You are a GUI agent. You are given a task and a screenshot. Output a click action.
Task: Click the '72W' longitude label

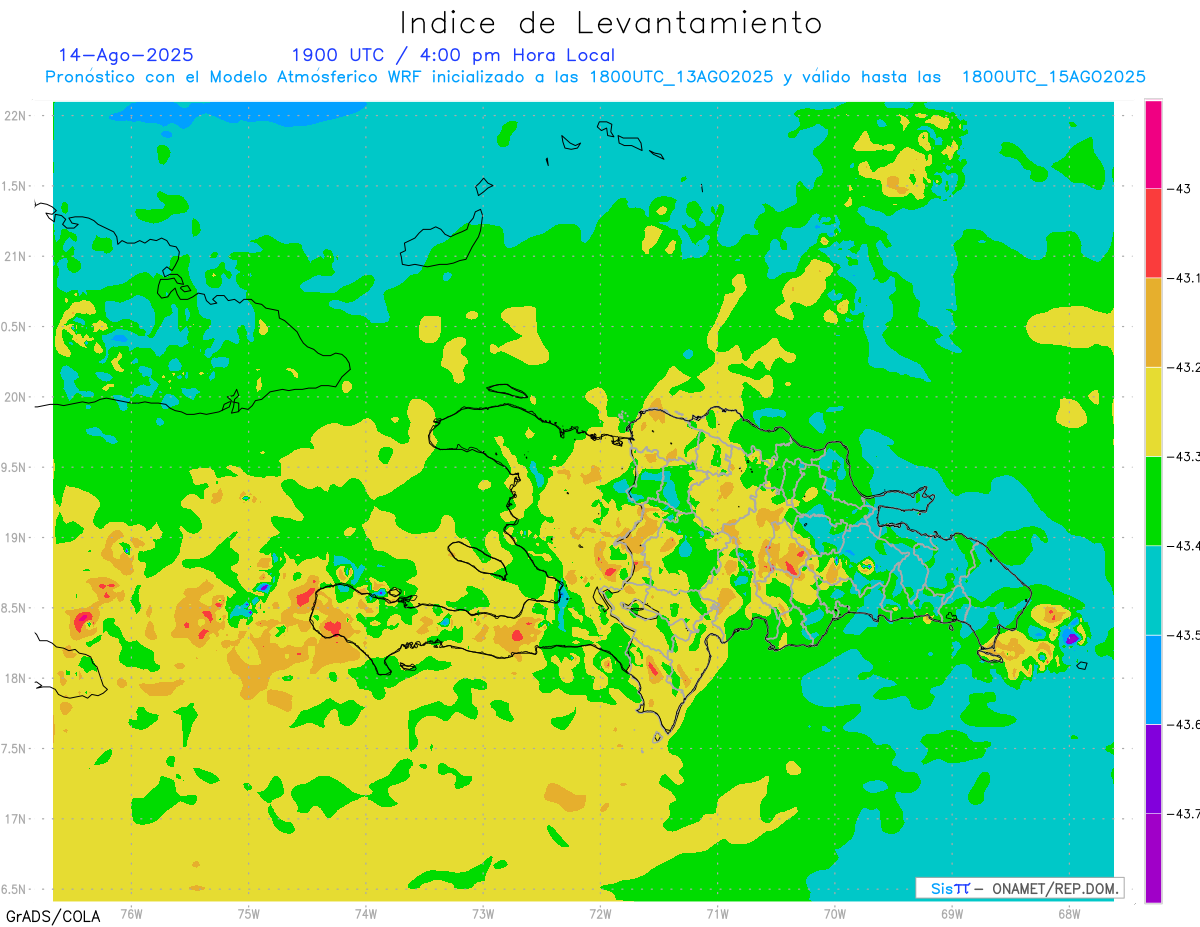[x=600, y=913]
